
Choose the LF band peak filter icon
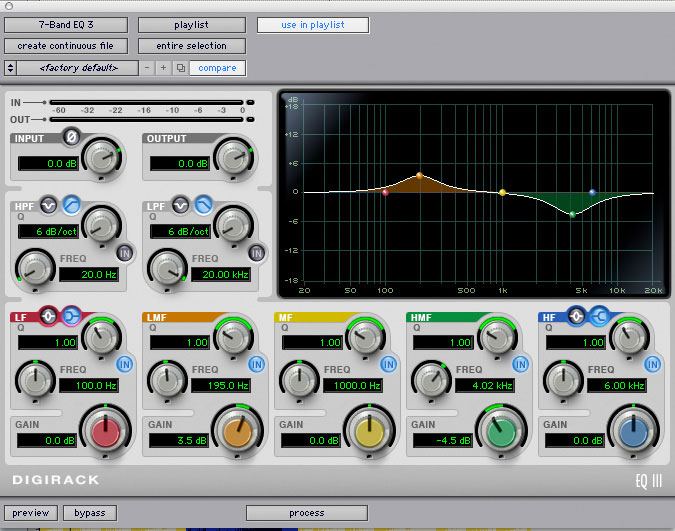(x=49, y=317)
